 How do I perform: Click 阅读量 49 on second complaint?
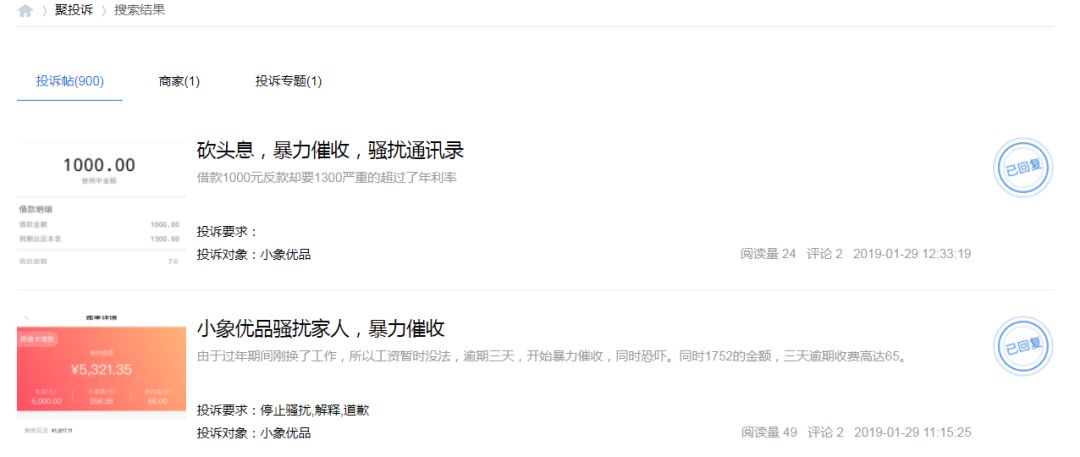(x=769, y=432)
